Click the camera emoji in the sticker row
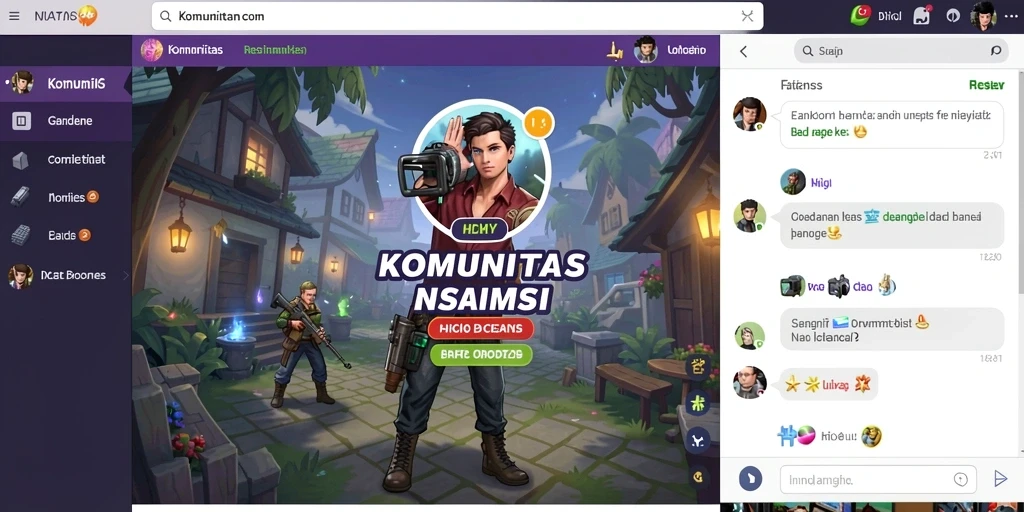This screenshot has height=512, width=1024. point(839,286)
